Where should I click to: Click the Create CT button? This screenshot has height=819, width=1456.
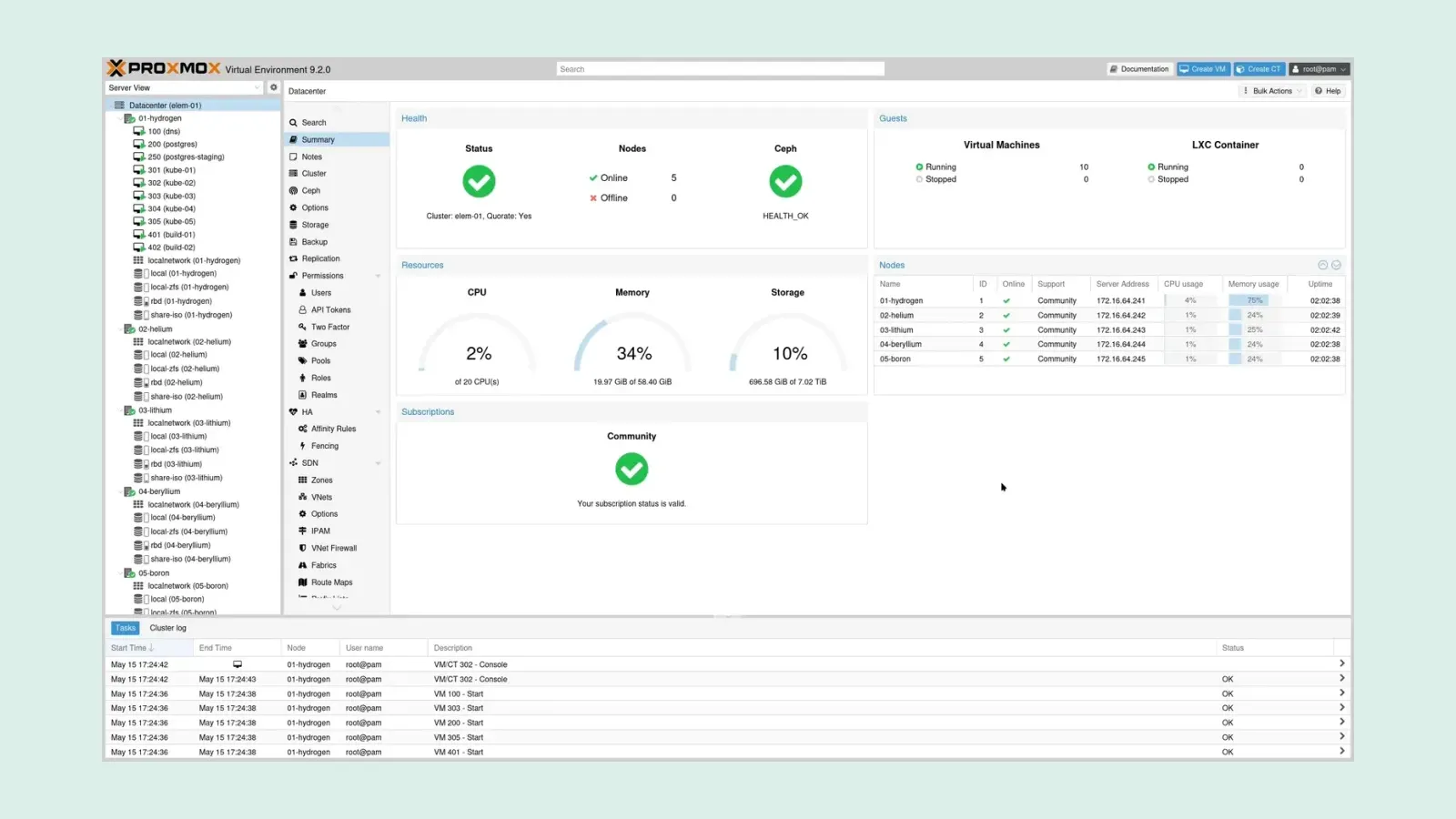click(1259, 69)
